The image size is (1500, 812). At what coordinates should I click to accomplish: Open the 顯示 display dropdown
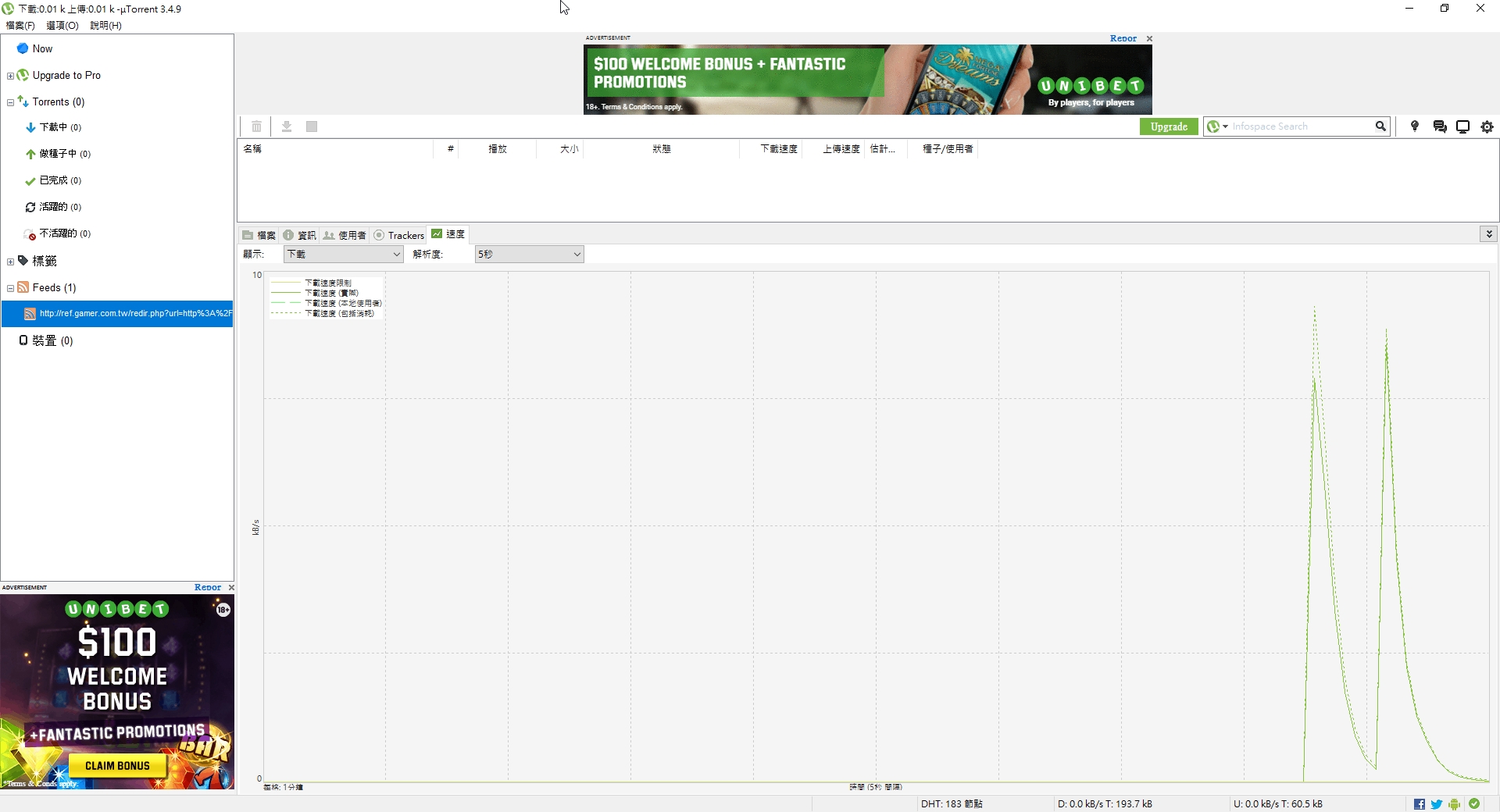[343, 254]
